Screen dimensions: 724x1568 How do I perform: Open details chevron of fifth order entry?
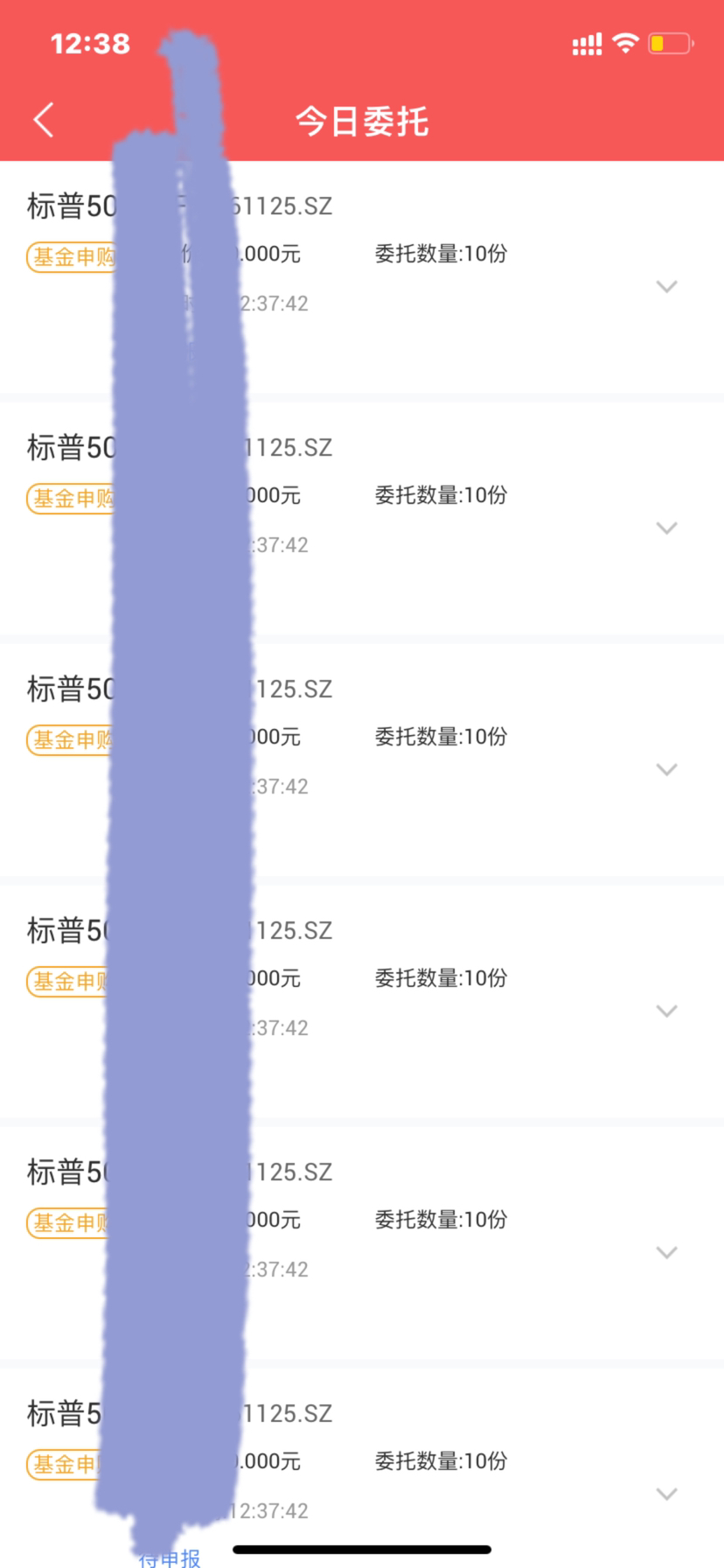click(667, 1253)
